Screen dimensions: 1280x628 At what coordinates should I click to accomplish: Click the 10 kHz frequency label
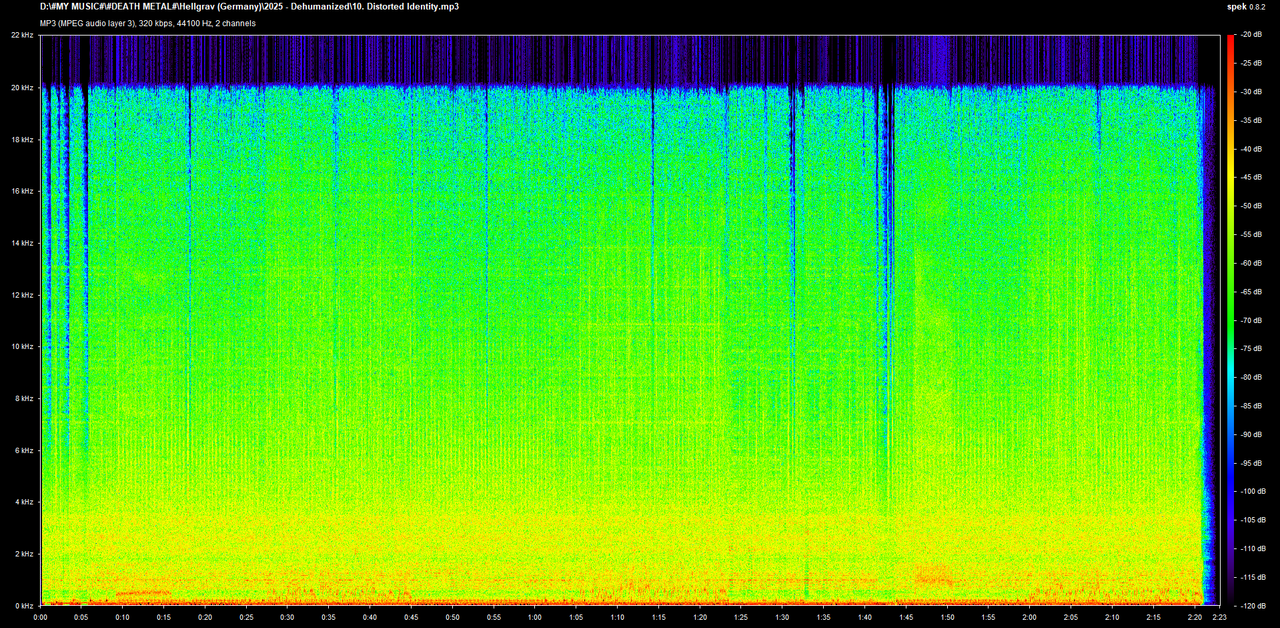click(x=22, y=346)
